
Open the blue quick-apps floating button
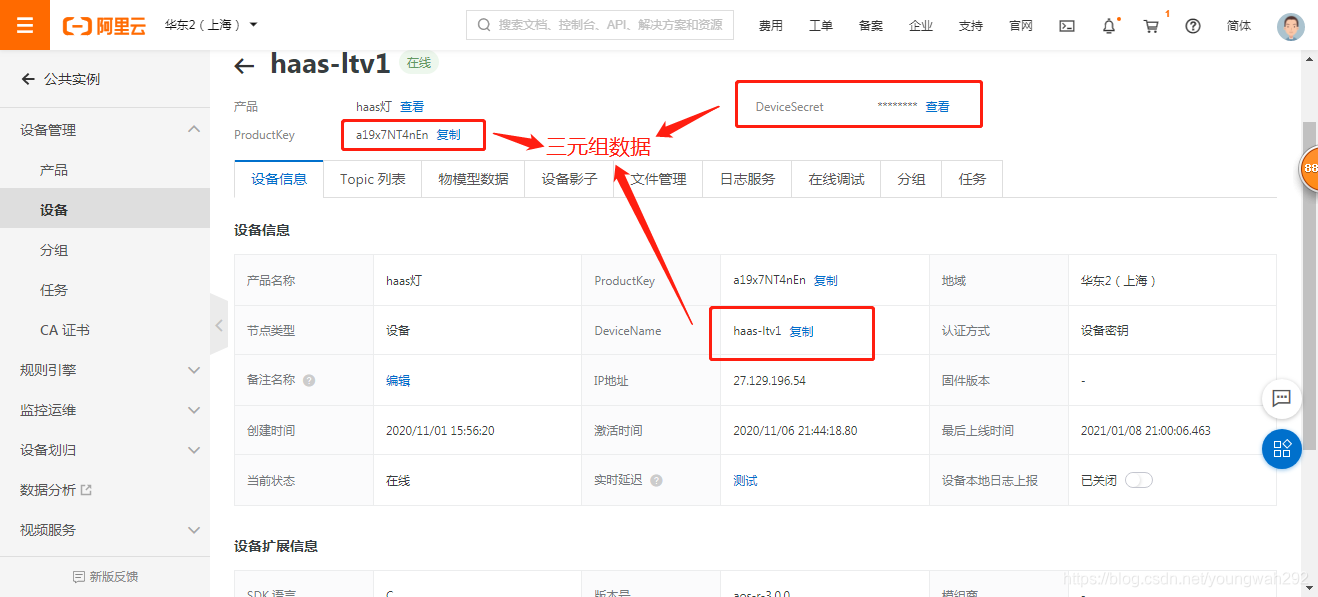(1282, 448)
